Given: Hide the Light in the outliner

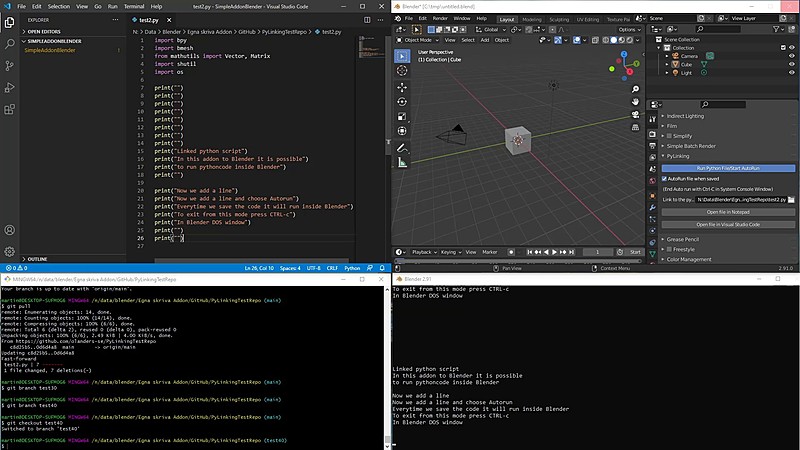Looking at the screenshot, I should point(792,72).
